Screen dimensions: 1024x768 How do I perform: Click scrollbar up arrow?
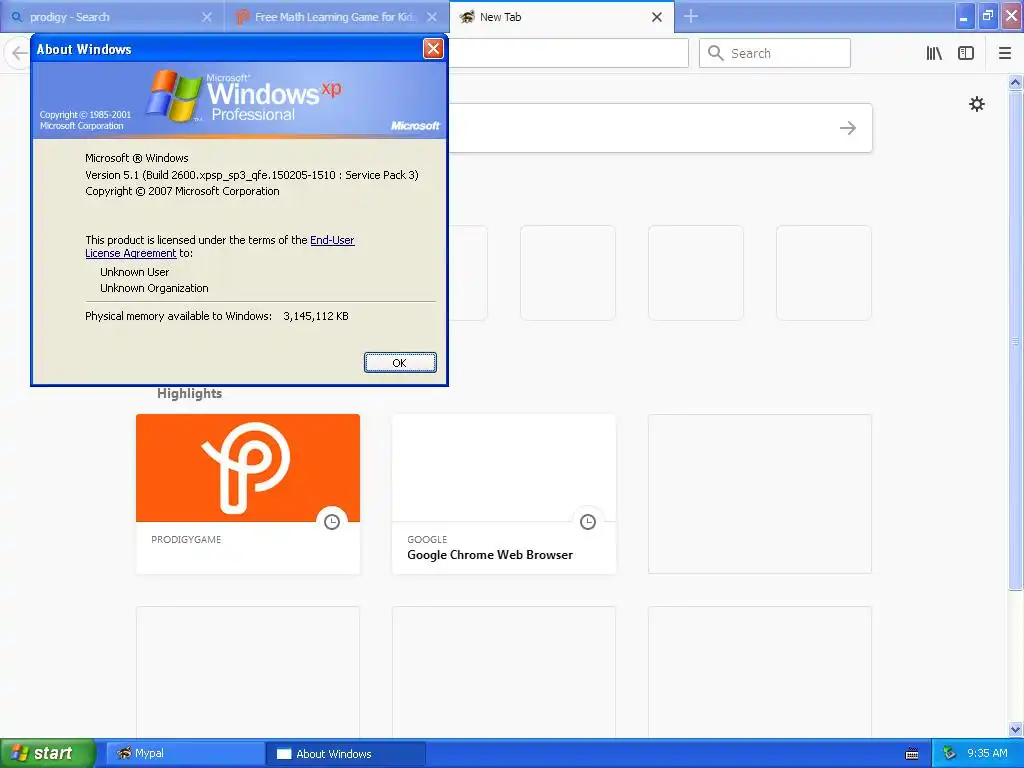[x=1015, y=82]
